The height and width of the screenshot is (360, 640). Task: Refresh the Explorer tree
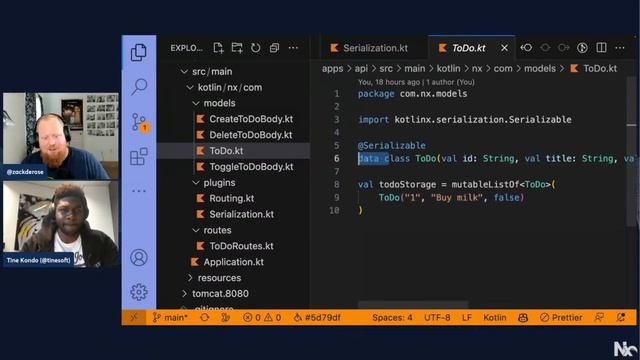click(256, 48)
